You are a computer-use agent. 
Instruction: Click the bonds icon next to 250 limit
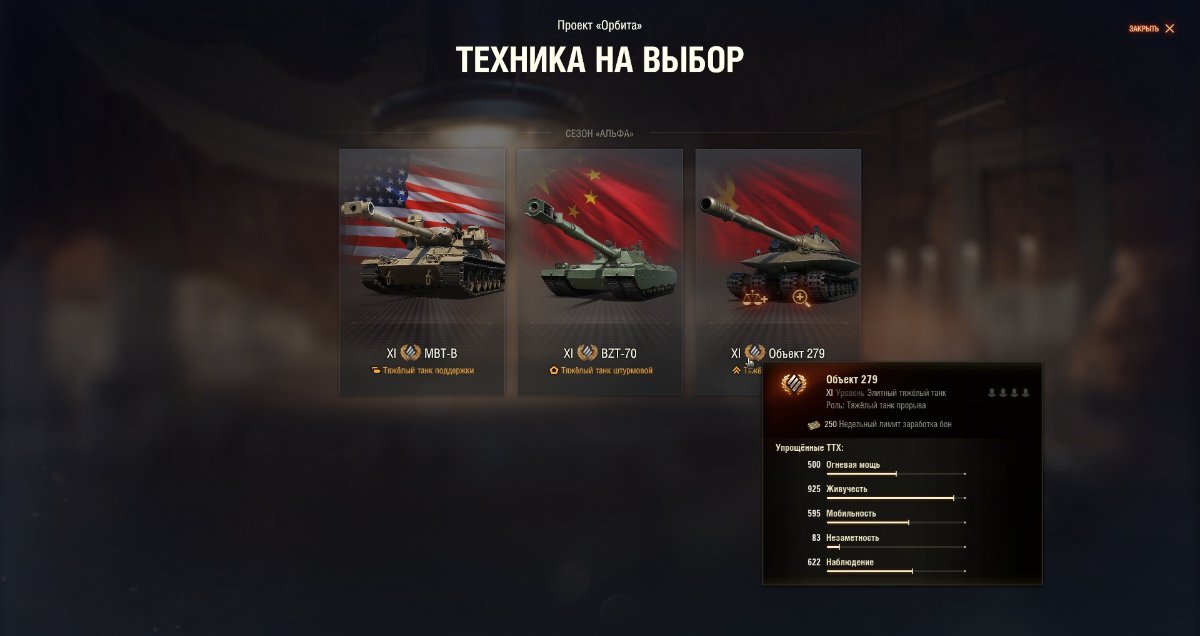coord(814,424)
